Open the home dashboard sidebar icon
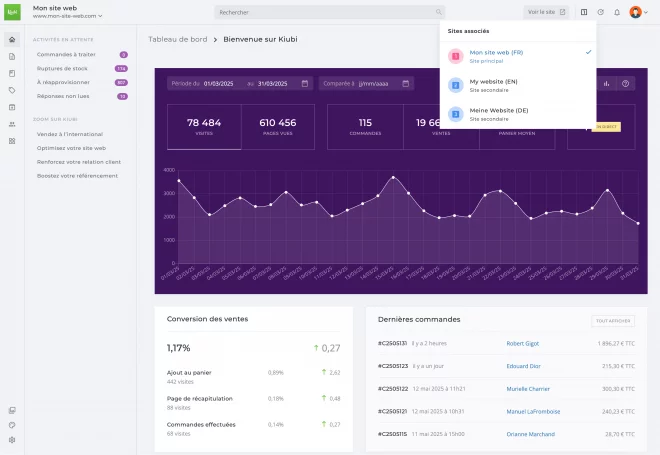The height and width of the screenshot is (455, 660). (x=12, y=40)
